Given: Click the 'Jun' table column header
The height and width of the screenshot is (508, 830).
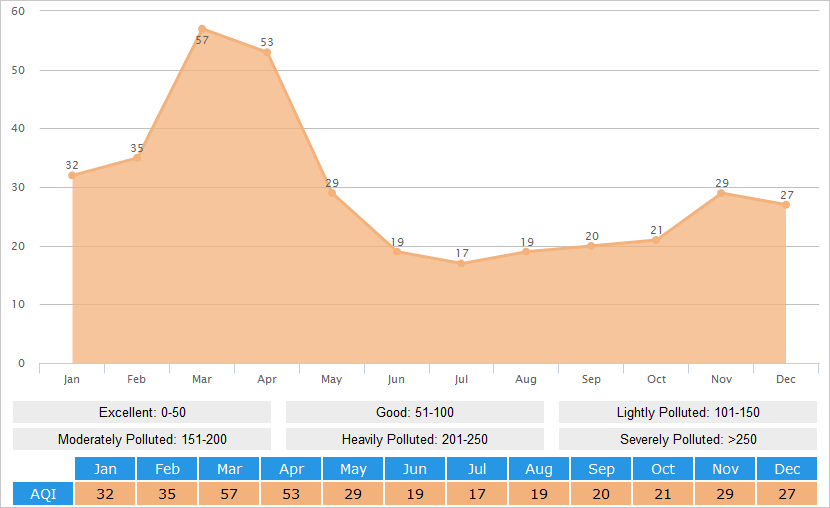Looking at the screenshot, I should point(415,469).
